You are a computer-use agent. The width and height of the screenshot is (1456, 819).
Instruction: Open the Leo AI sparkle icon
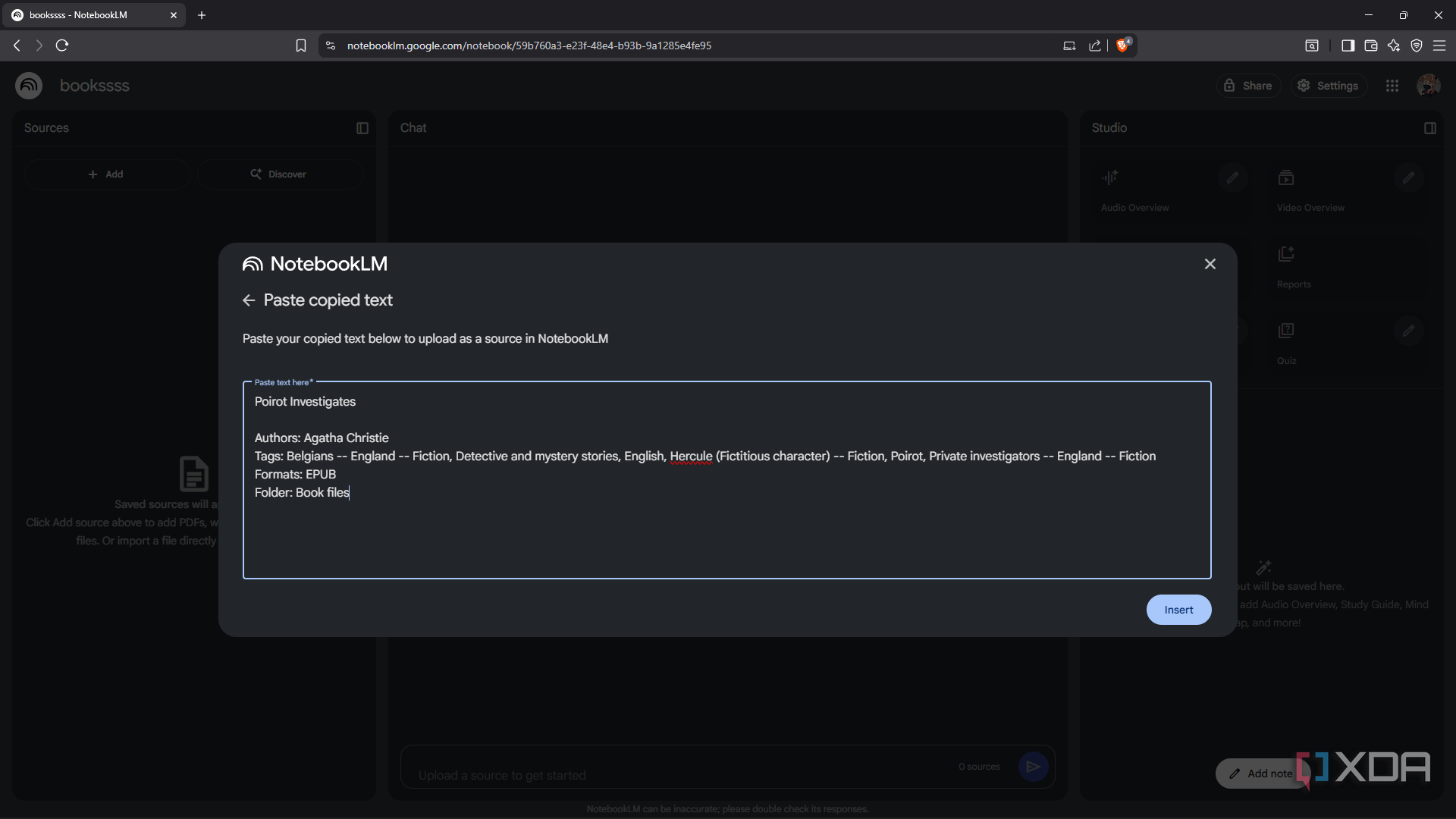click(1394, 45)
